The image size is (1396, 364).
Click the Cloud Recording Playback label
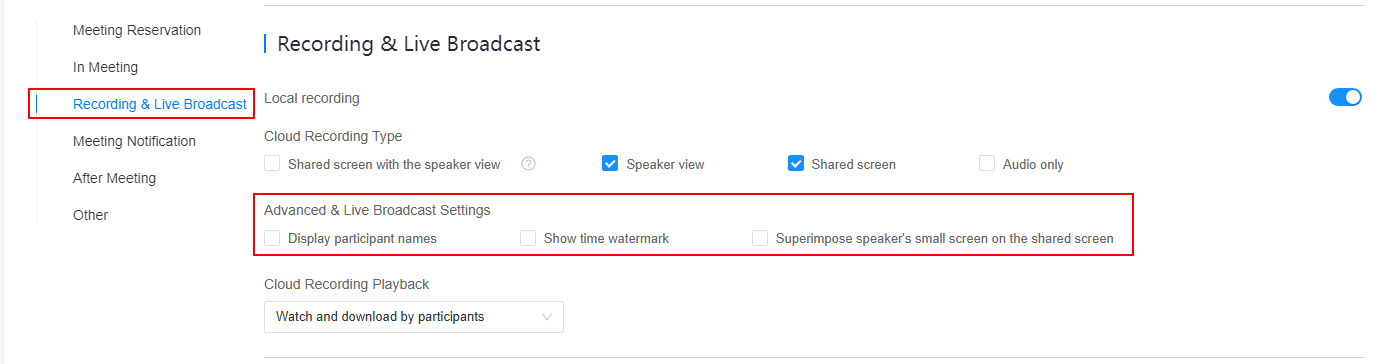point(346,284)
